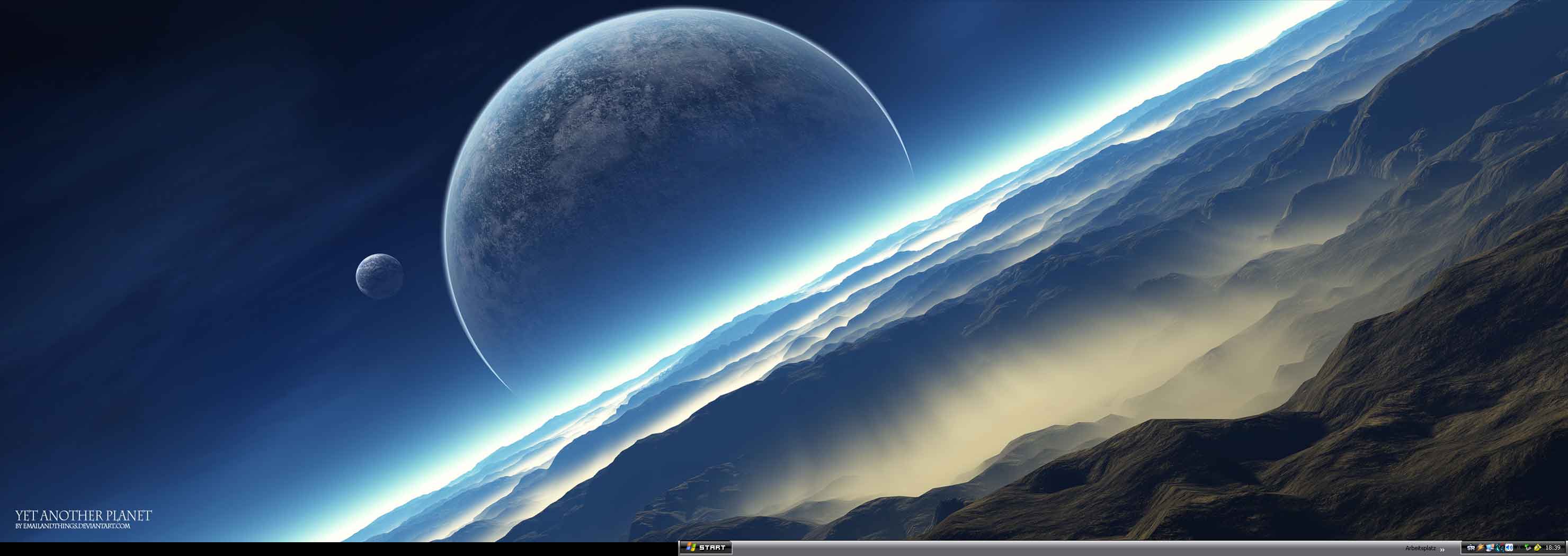Open the yellow diamond tray icon

pyautogui.click(x=1538, y=548)
